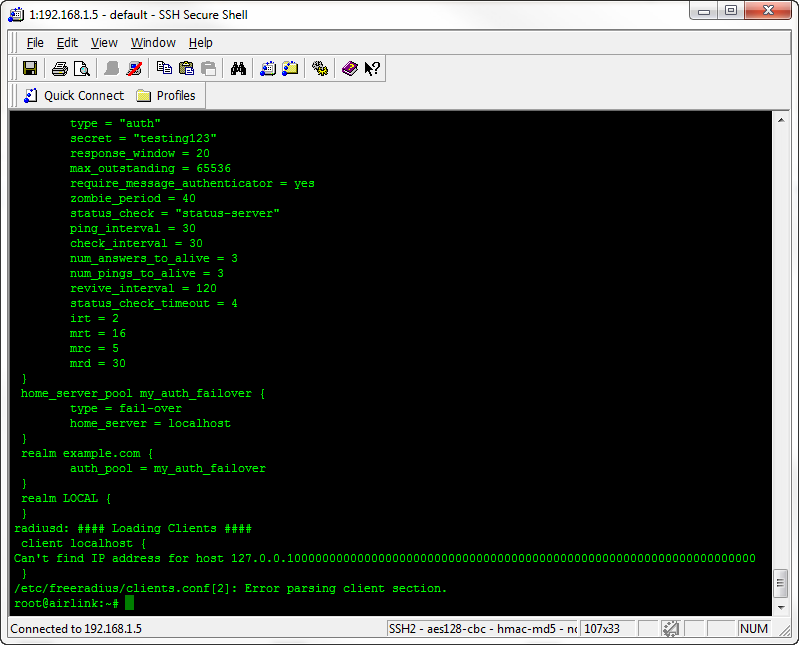Open the Profiles button
This screenshot has width=799, height=645.
coord(166,95)
